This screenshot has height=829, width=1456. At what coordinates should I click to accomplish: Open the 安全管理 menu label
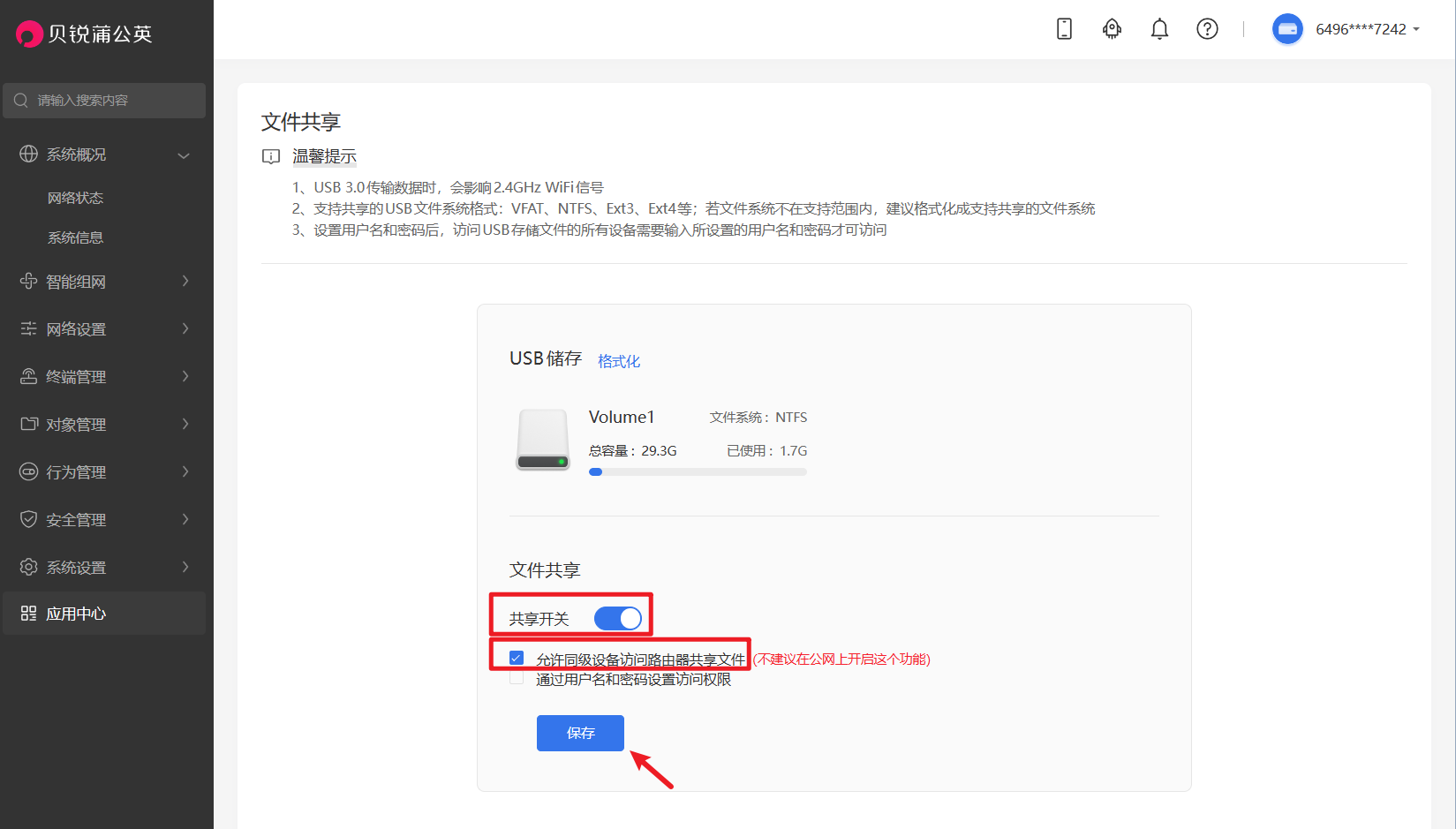click(x=76, y=520)
